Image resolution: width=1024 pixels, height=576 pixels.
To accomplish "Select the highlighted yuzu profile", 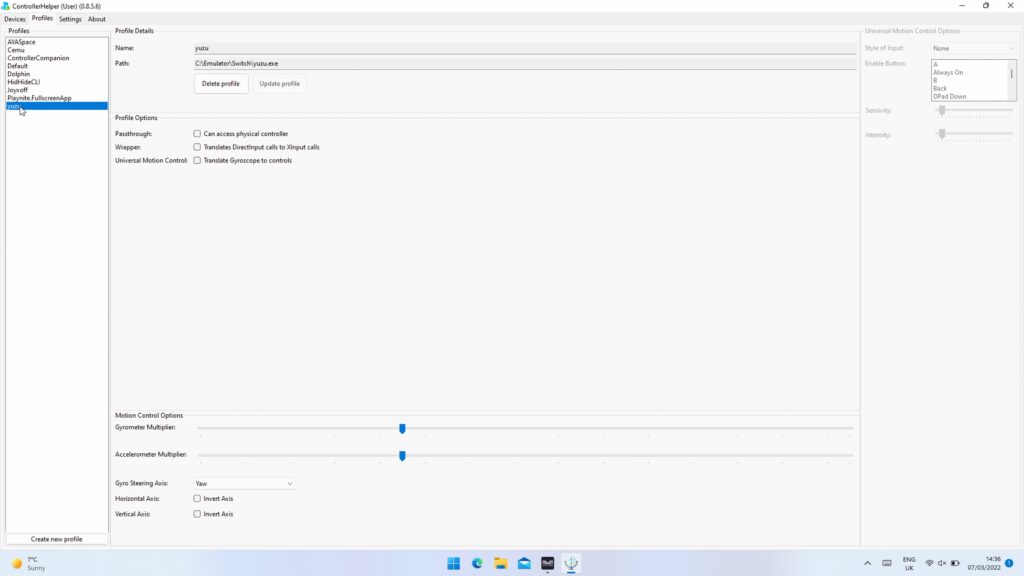I will click(57, 106).
